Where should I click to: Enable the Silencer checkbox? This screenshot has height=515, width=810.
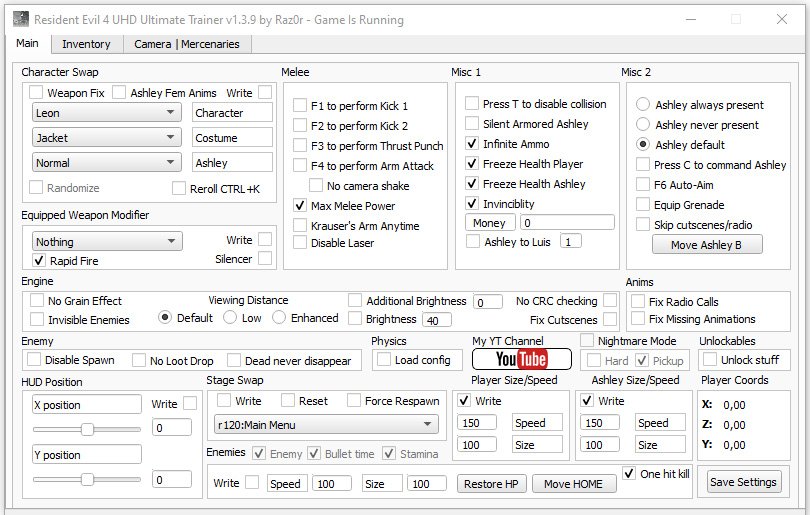(x=265, y=258)
